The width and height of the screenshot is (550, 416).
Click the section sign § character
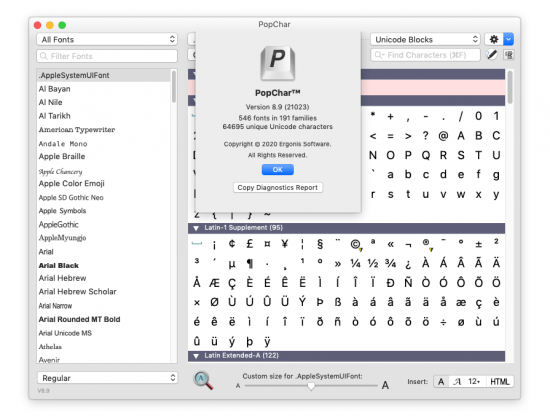click(320, 244)
